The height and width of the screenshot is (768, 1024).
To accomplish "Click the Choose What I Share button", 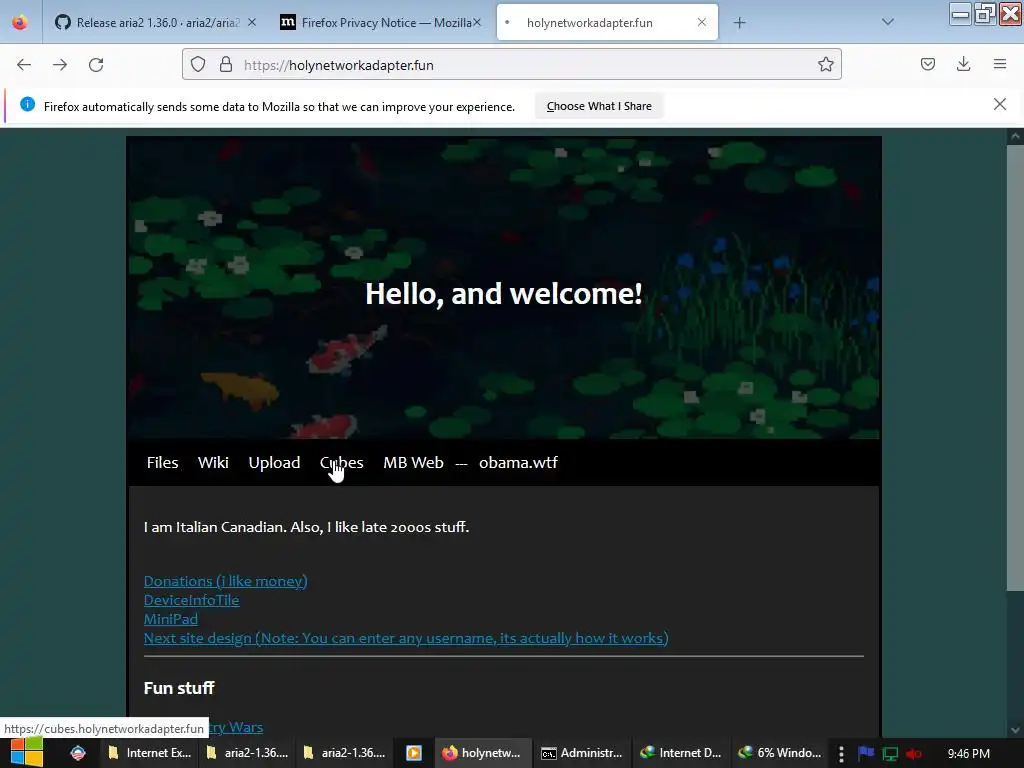I will point(599,106).
